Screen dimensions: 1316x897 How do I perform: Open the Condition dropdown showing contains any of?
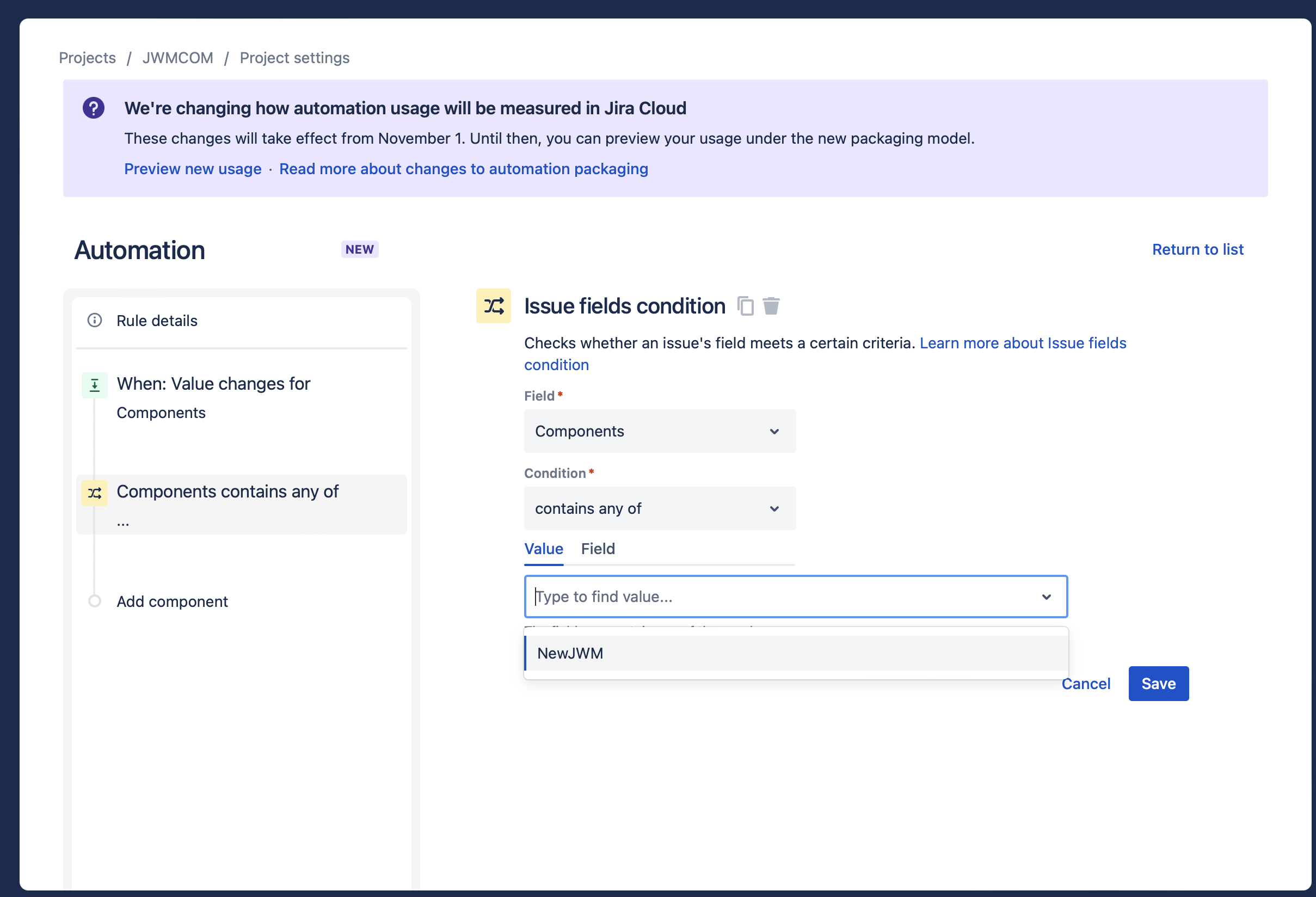[659, 508]
